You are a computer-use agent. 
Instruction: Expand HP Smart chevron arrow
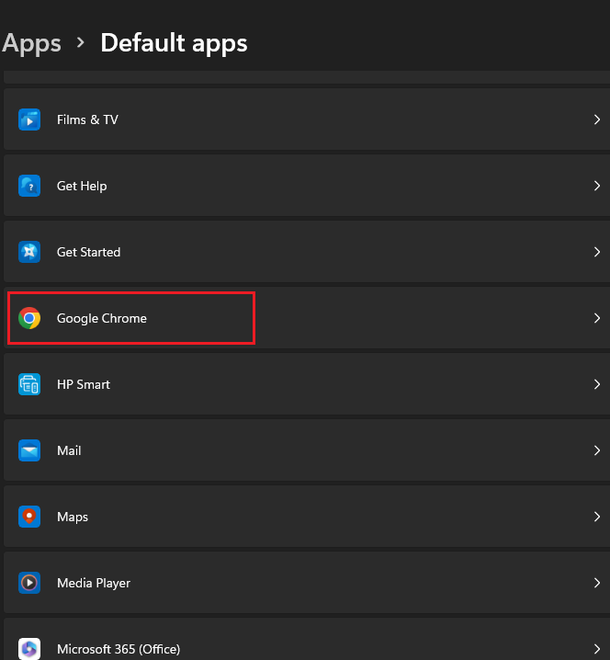coord(596,384)
